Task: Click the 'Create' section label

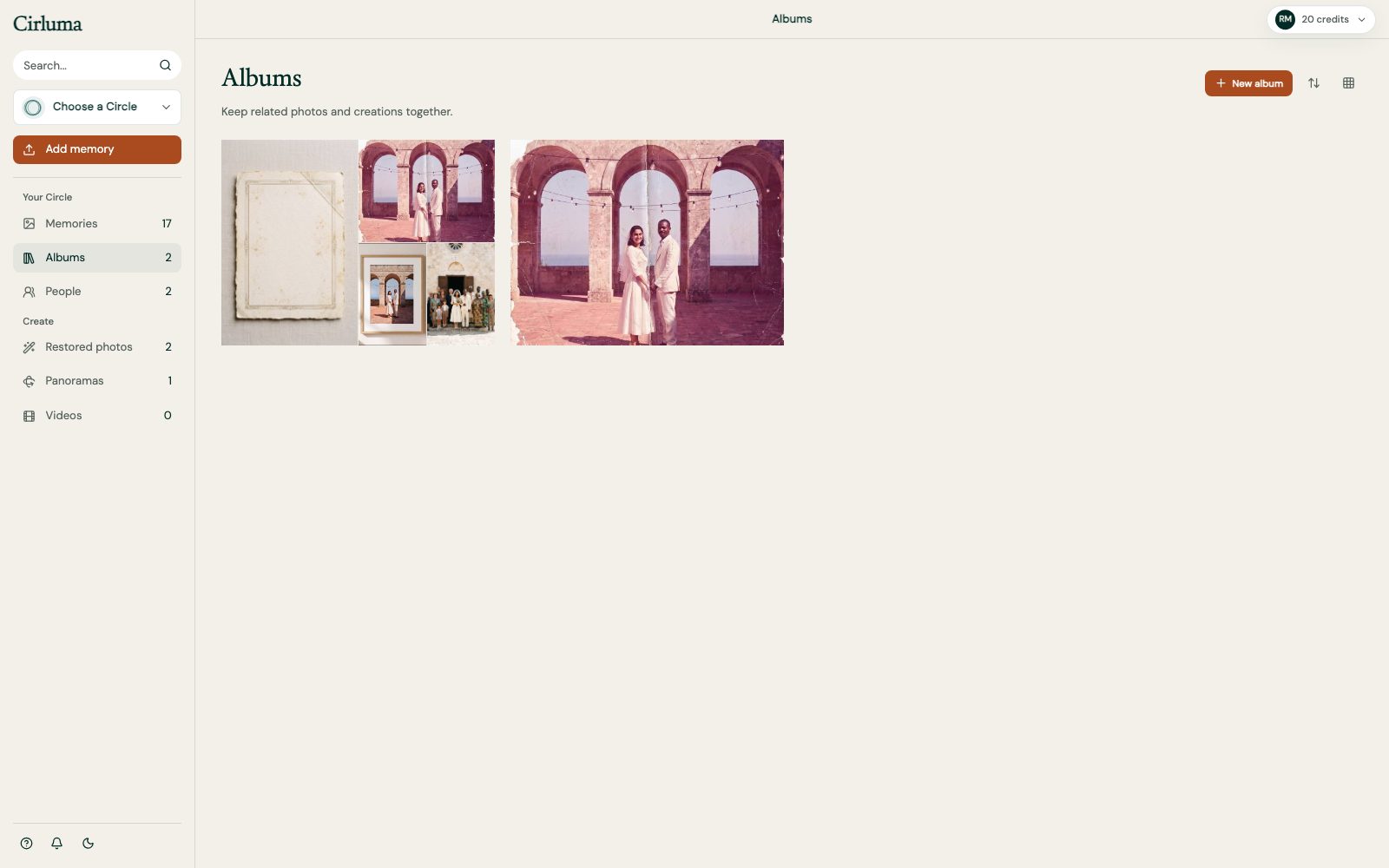Action: 38,321
